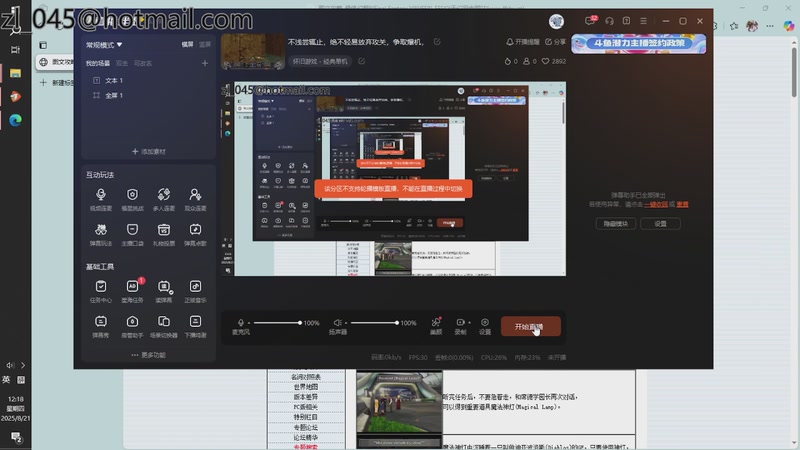Open the 弹幕点歌 feature
Viewport: 800px width, 450px height.
pyautogui.click(x=195, y=234)
